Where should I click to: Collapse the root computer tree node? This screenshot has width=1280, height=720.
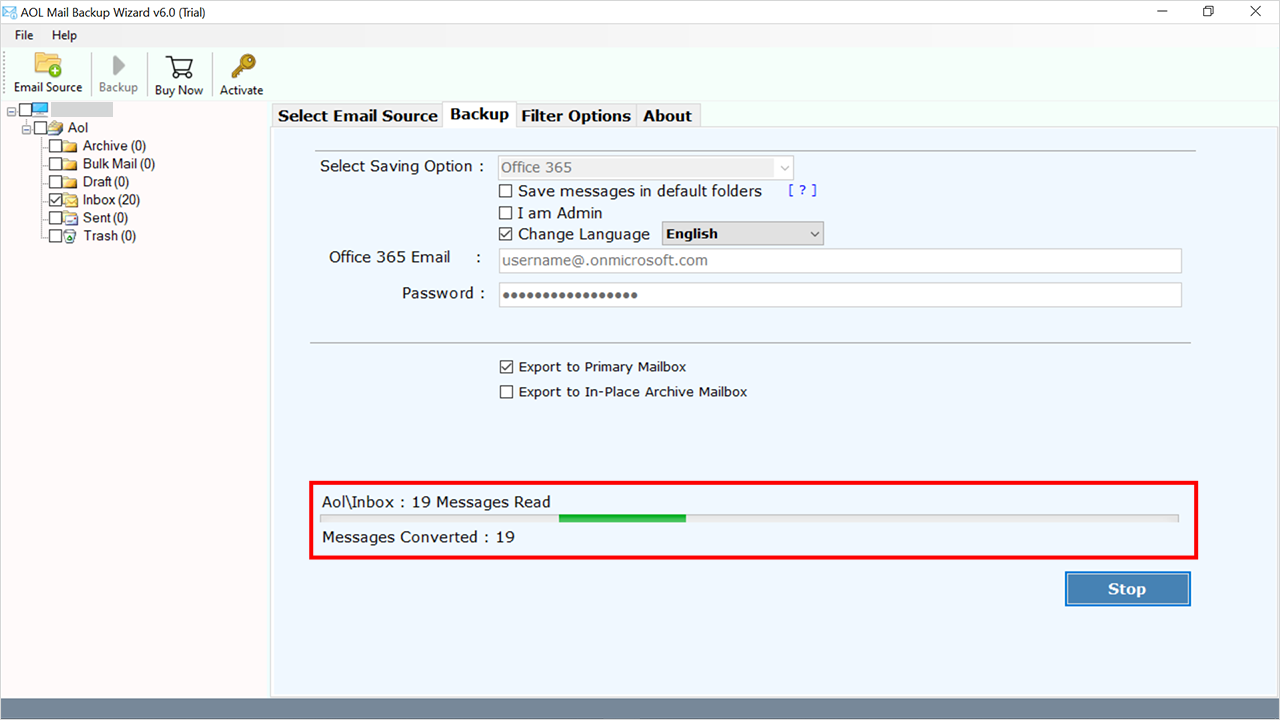[11, 110]
